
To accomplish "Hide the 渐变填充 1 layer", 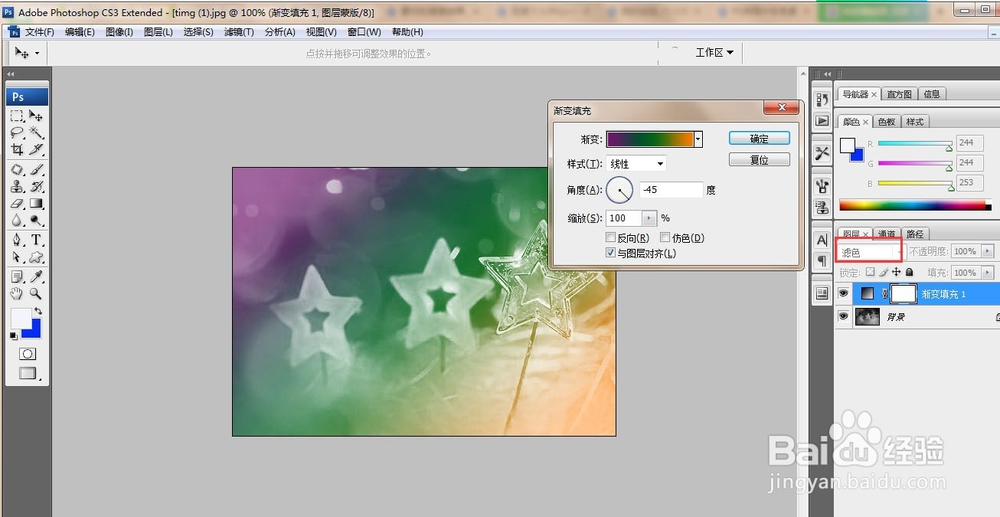I will [843, 293].
